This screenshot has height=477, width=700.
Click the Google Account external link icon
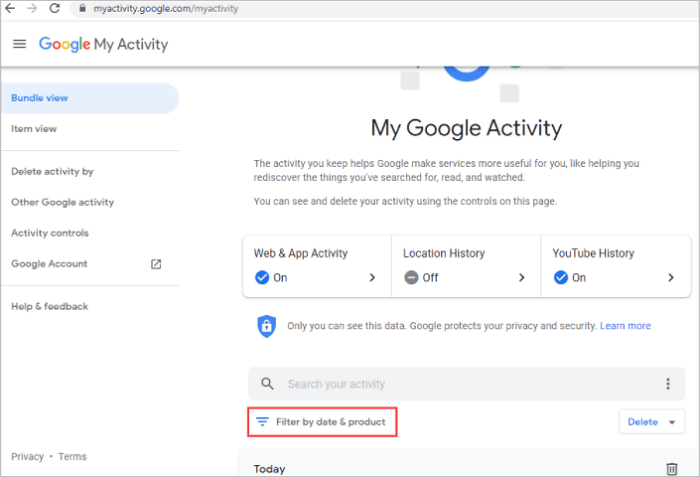[x=156, y=264]
